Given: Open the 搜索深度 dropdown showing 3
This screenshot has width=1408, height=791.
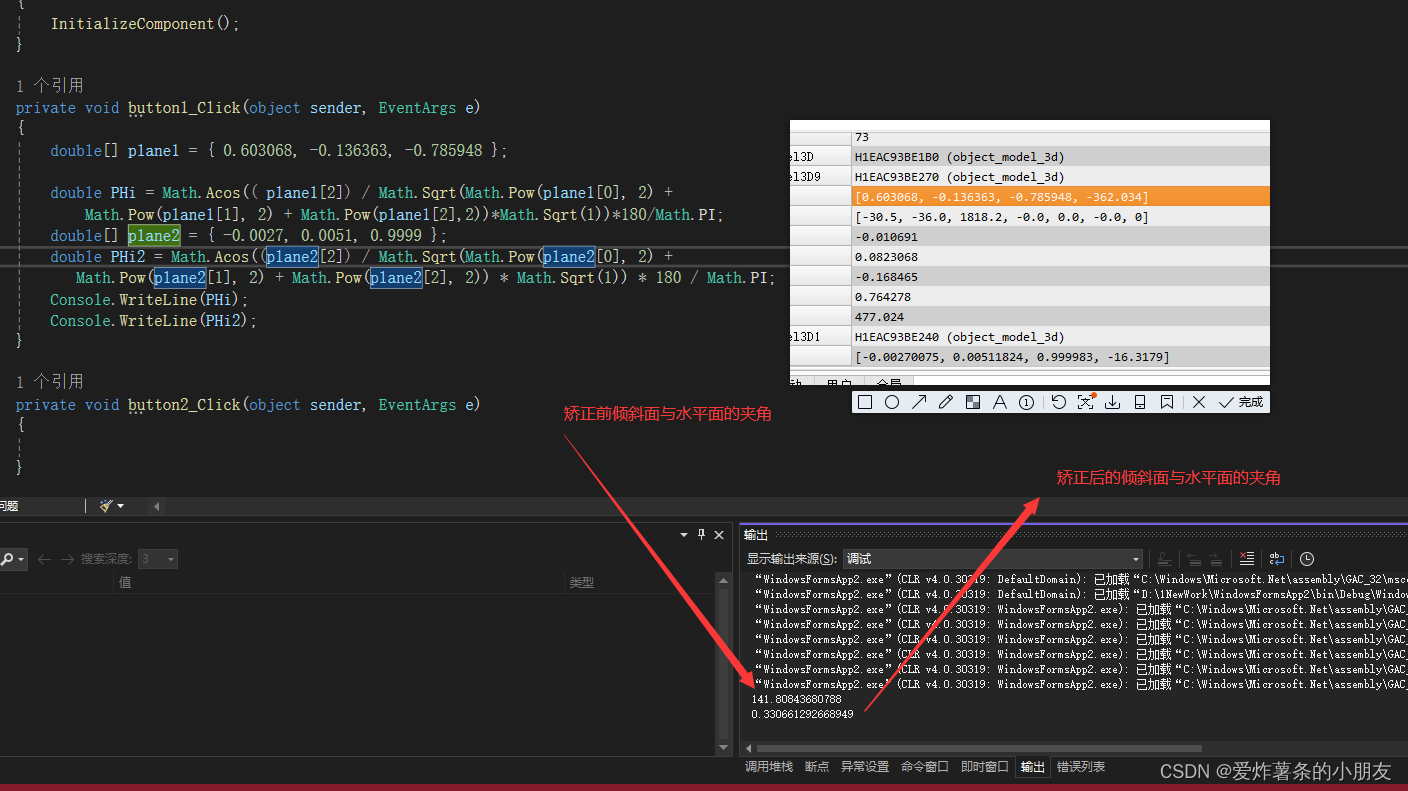Looking at the screenshot, I should 158,559.
